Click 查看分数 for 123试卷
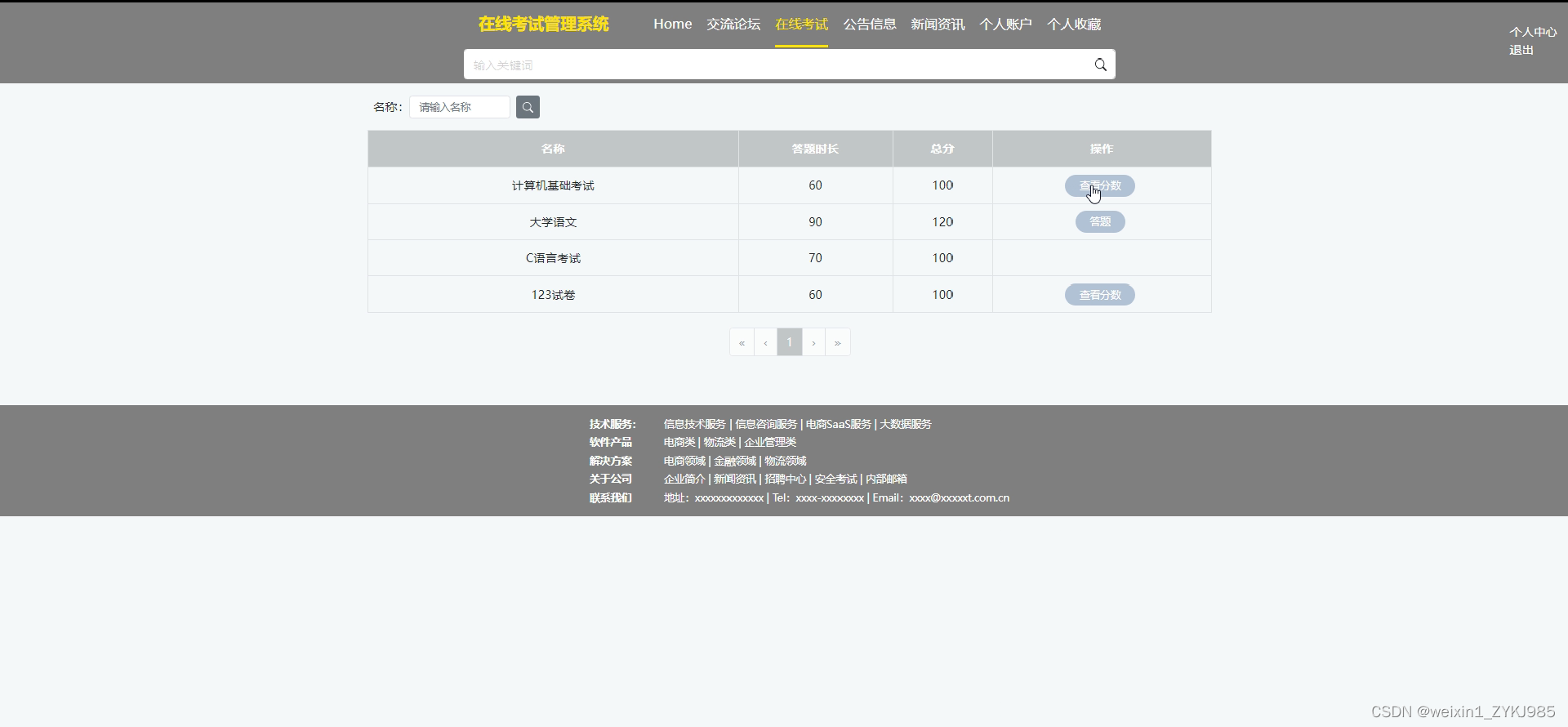The width and height of the screenshot is (1568, 727). [1099, 295]
